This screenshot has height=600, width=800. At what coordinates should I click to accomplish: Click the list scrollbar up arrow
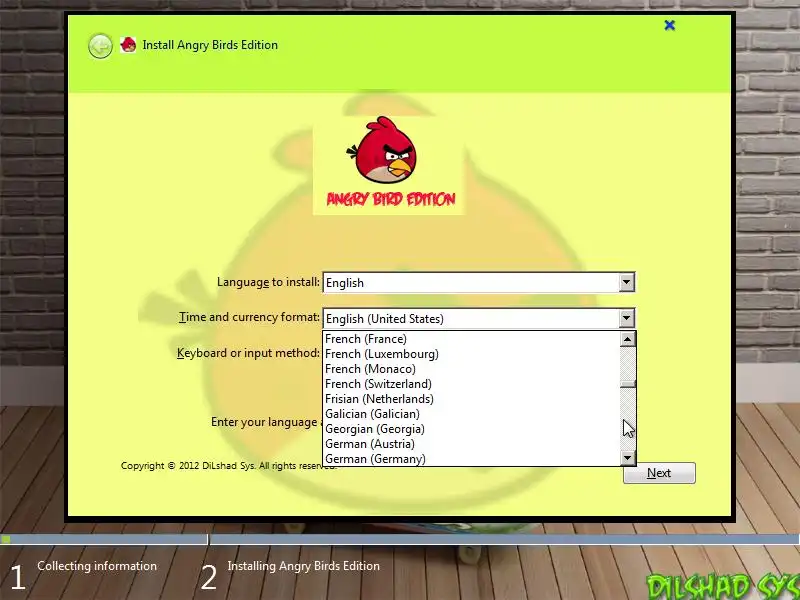click(x=628, y=339)
